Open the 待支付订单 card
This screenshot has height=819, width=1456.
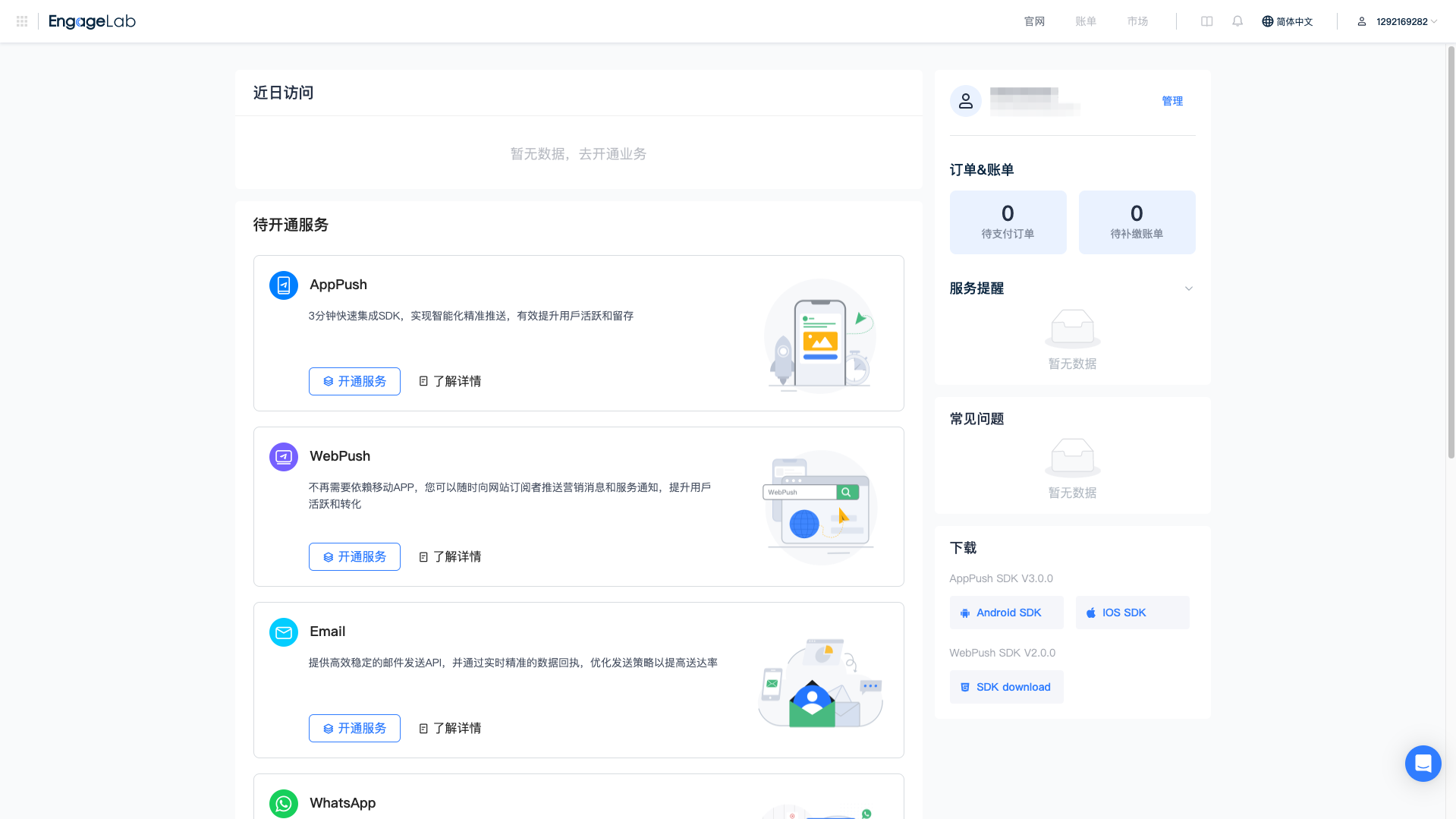pos(1008,222)
